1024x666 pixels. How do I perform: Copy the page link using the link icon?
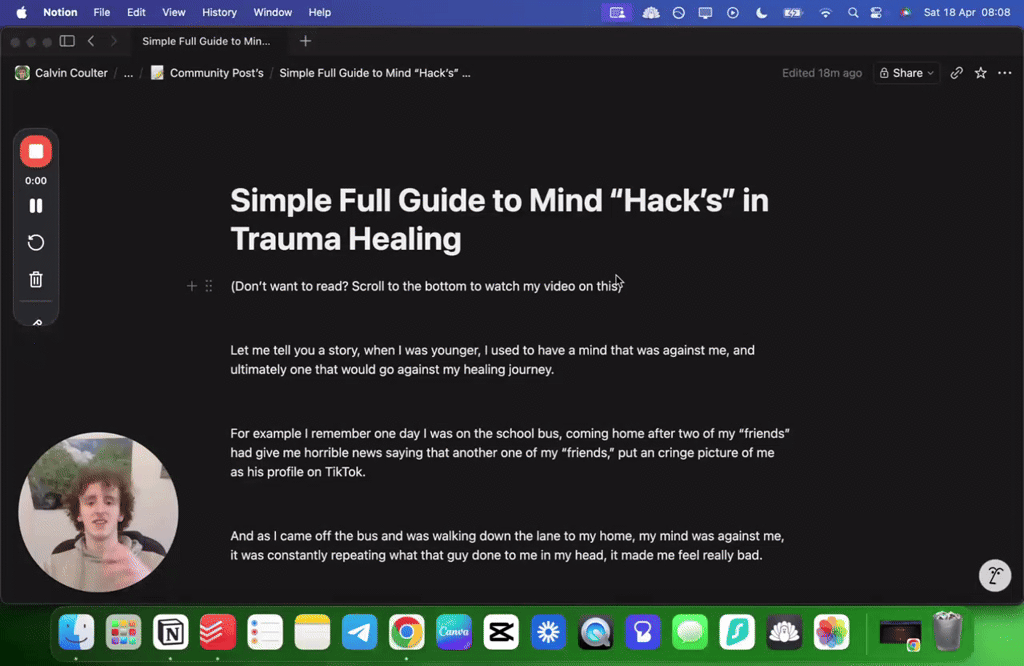tap(956, 72)
